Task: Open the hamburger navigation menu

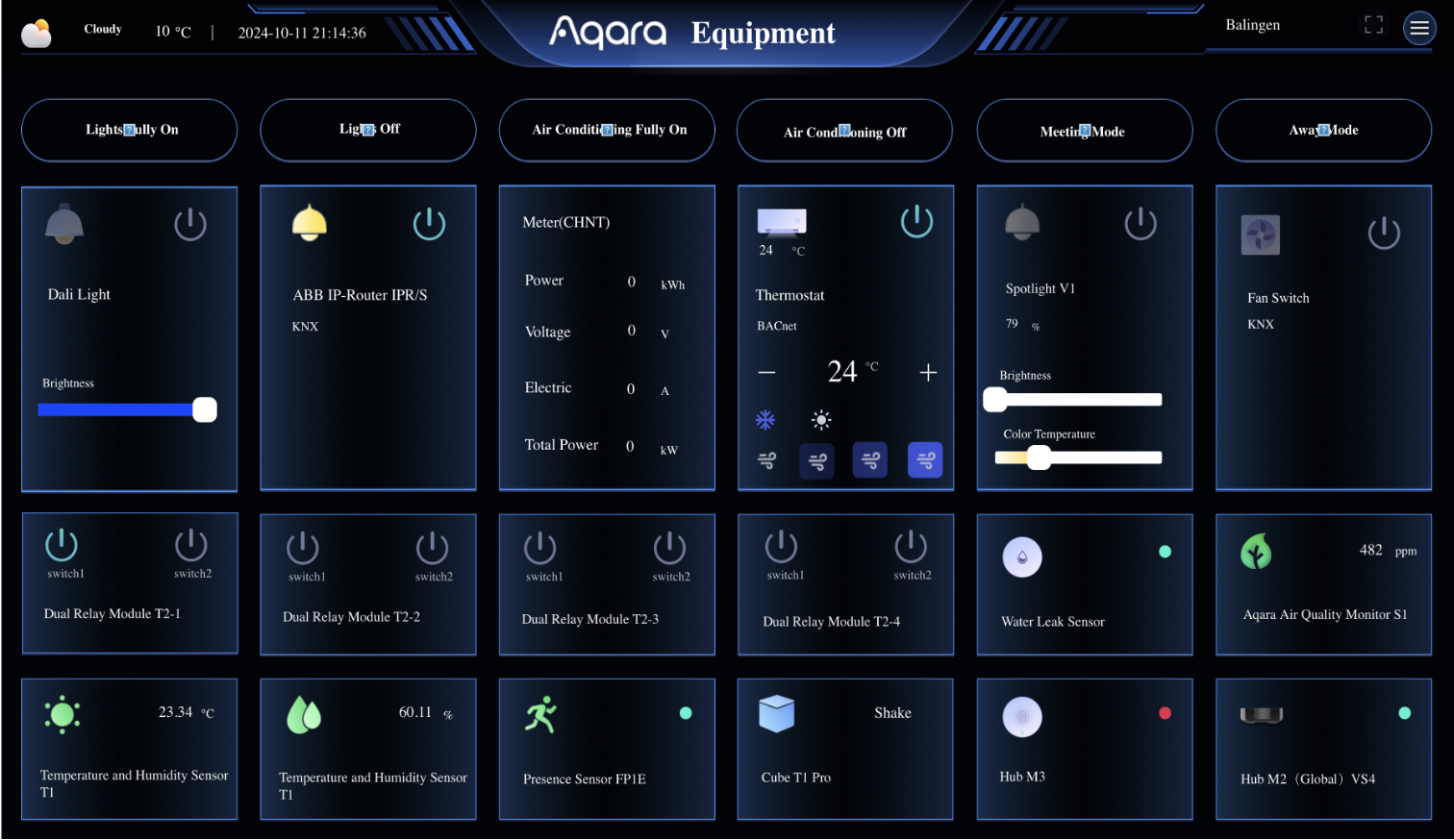Action: pyautogui.click(x=1419, y=28)
